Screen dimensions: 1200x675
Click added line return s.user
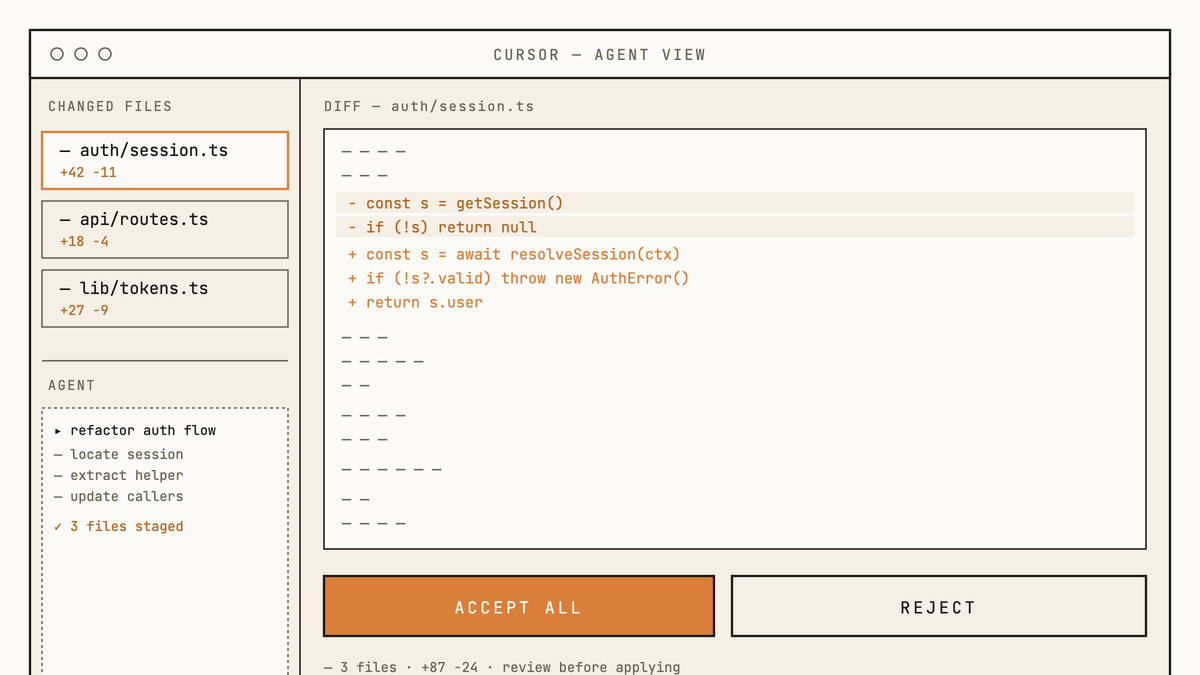415,302
